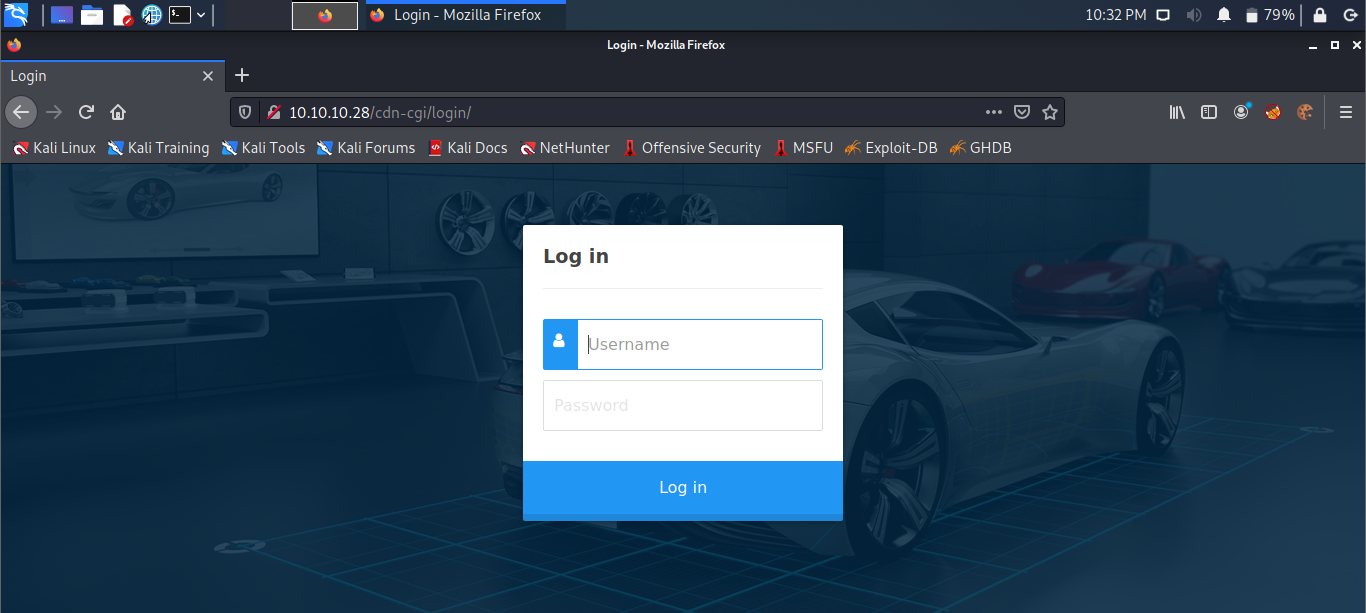The width and height of the screenshot is (1366, 613).
Task: Bookmark this page with the star icon
Action: (1050, 112)
